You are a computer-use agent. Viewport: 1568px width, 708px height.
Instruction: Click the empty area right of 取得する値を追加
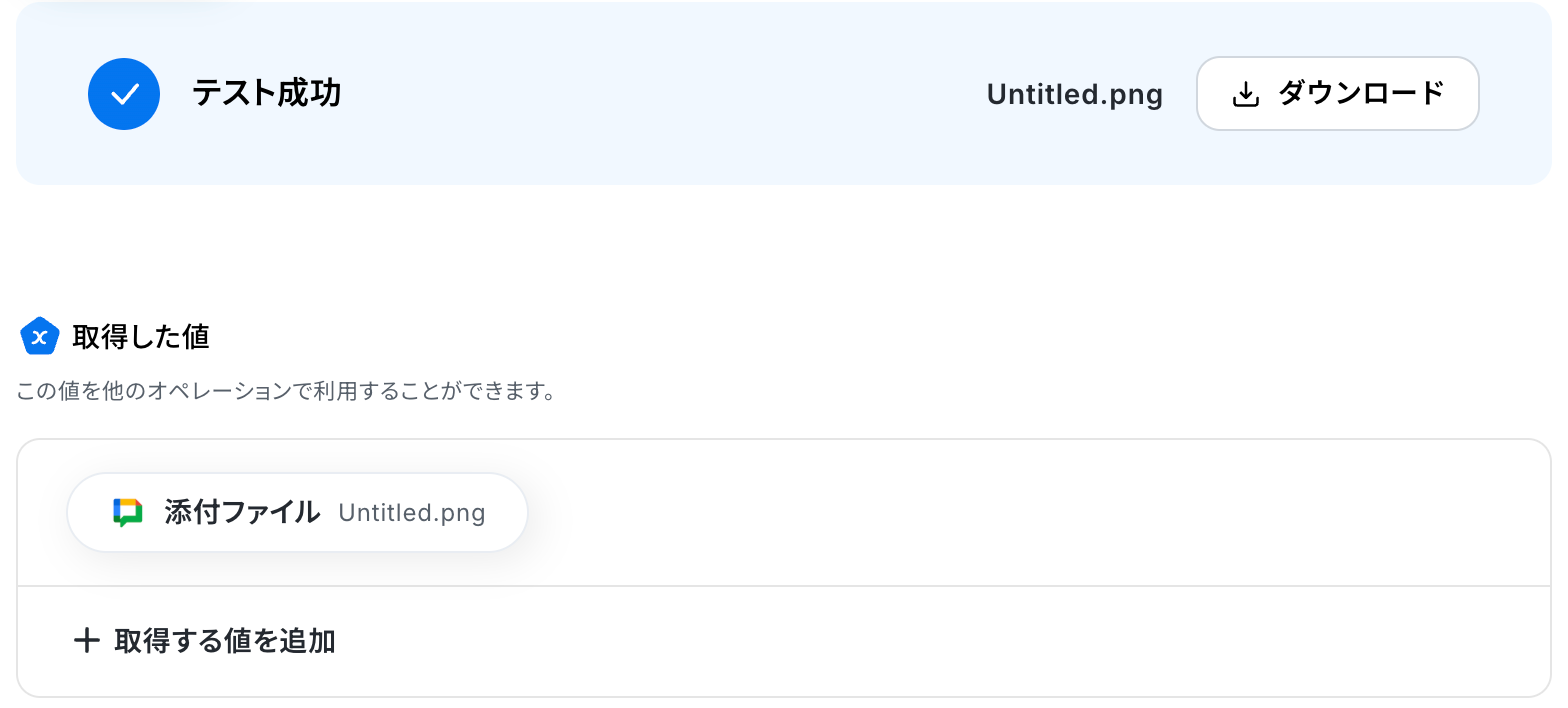coord(900,641)
